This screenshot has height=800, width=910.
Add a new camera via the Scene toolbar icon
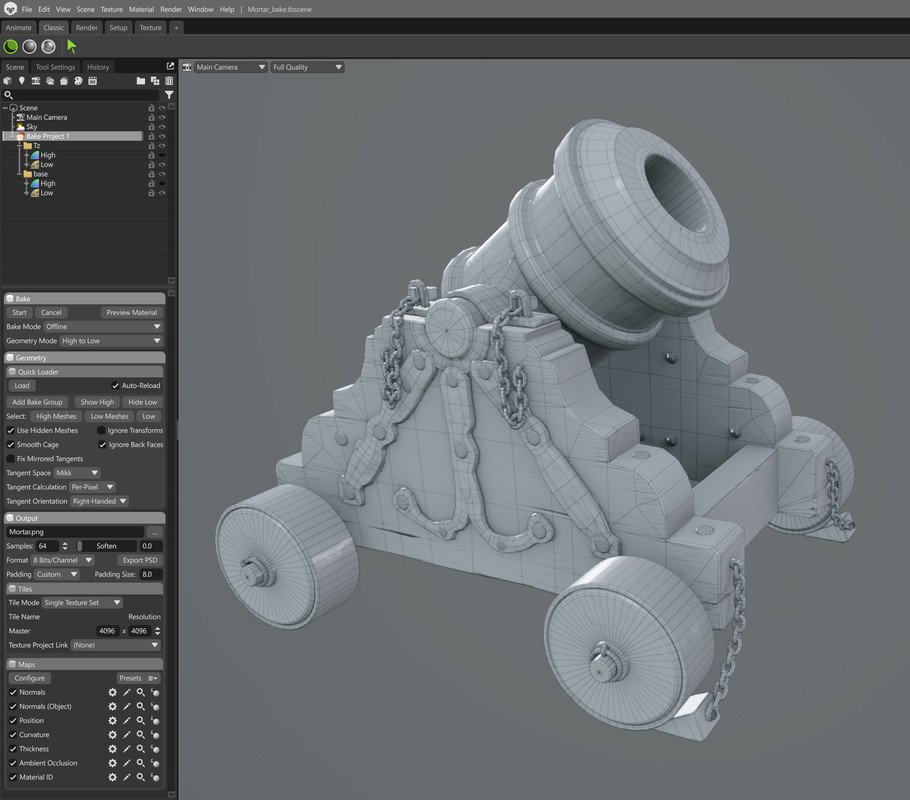click(x=36, y=81)
